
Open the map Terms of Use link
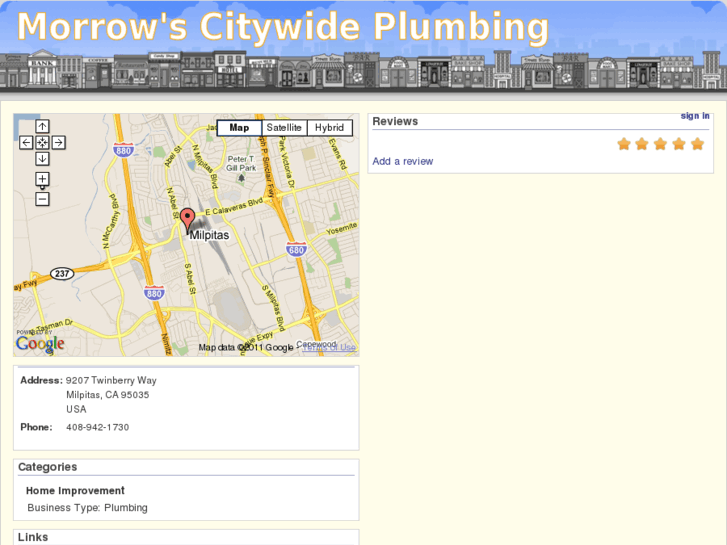coord(329,347)
